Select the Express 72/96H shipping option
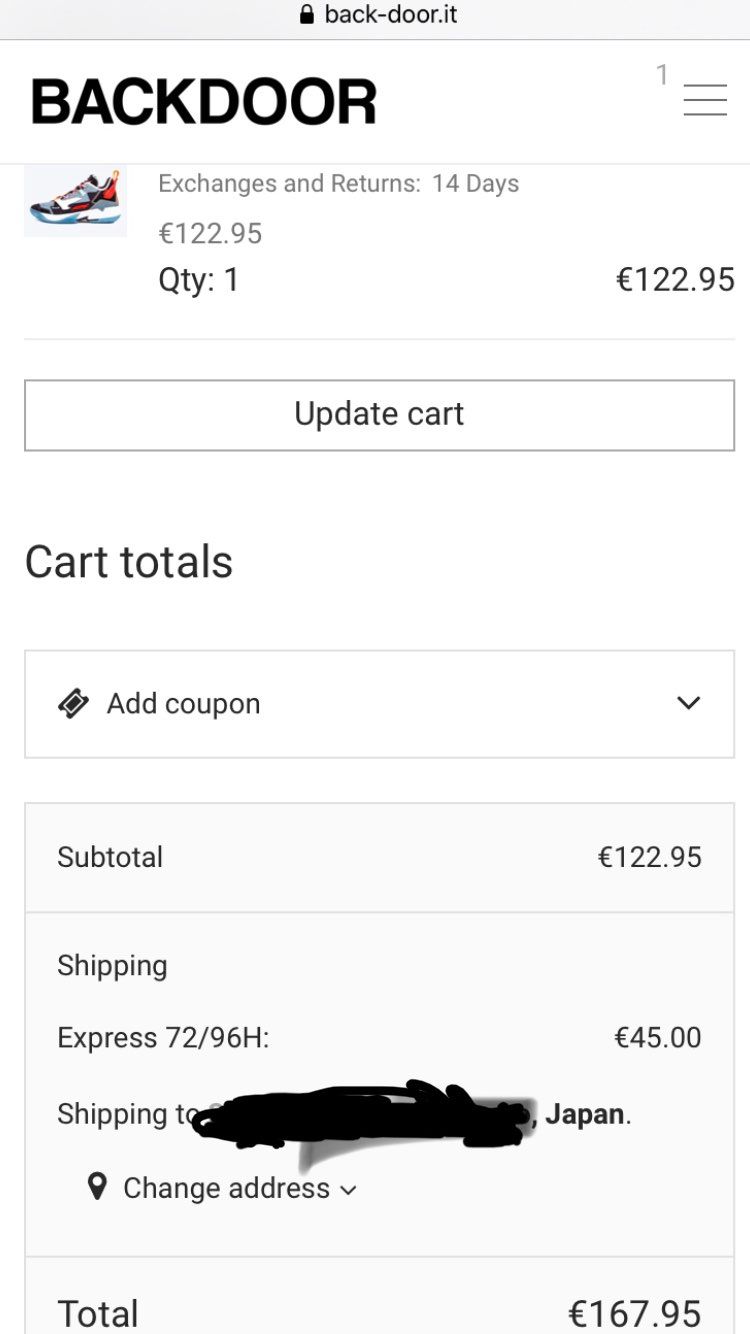Image resolution: width=750 pixels, height=1334 pixels. click(x=163, y=1038)
